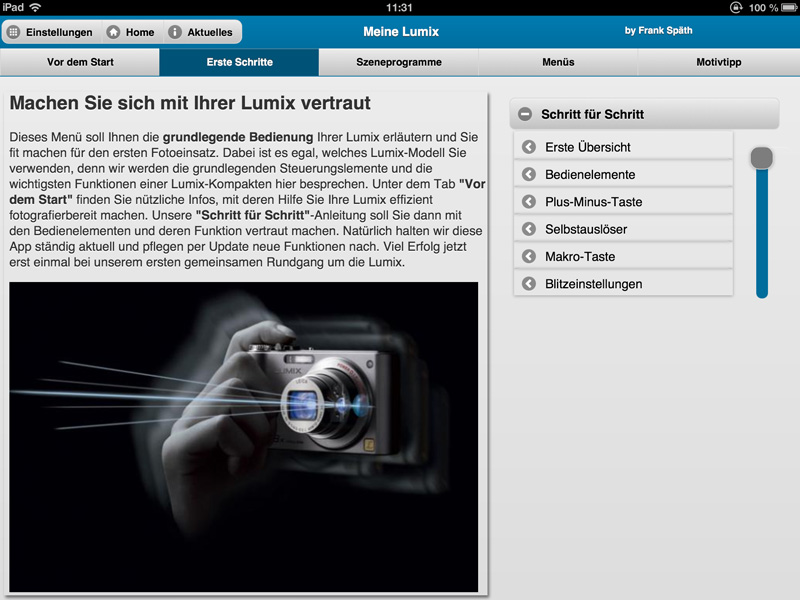
Task: Open Erste Übersicht list entry
Action: [x=623, y=147]
